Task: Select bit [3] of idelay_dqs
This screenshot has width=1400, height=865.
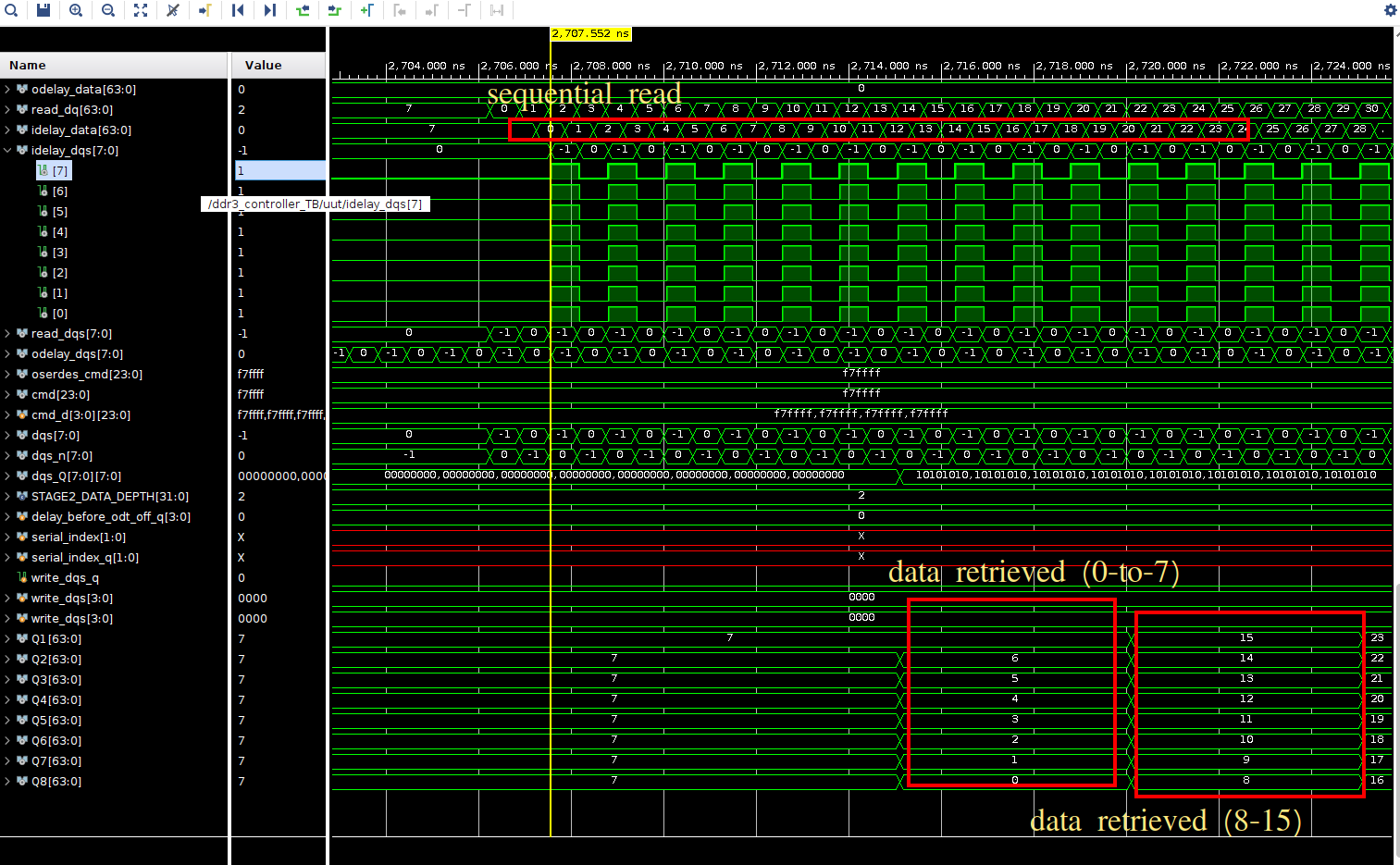Action: click(x=53, y=253)
